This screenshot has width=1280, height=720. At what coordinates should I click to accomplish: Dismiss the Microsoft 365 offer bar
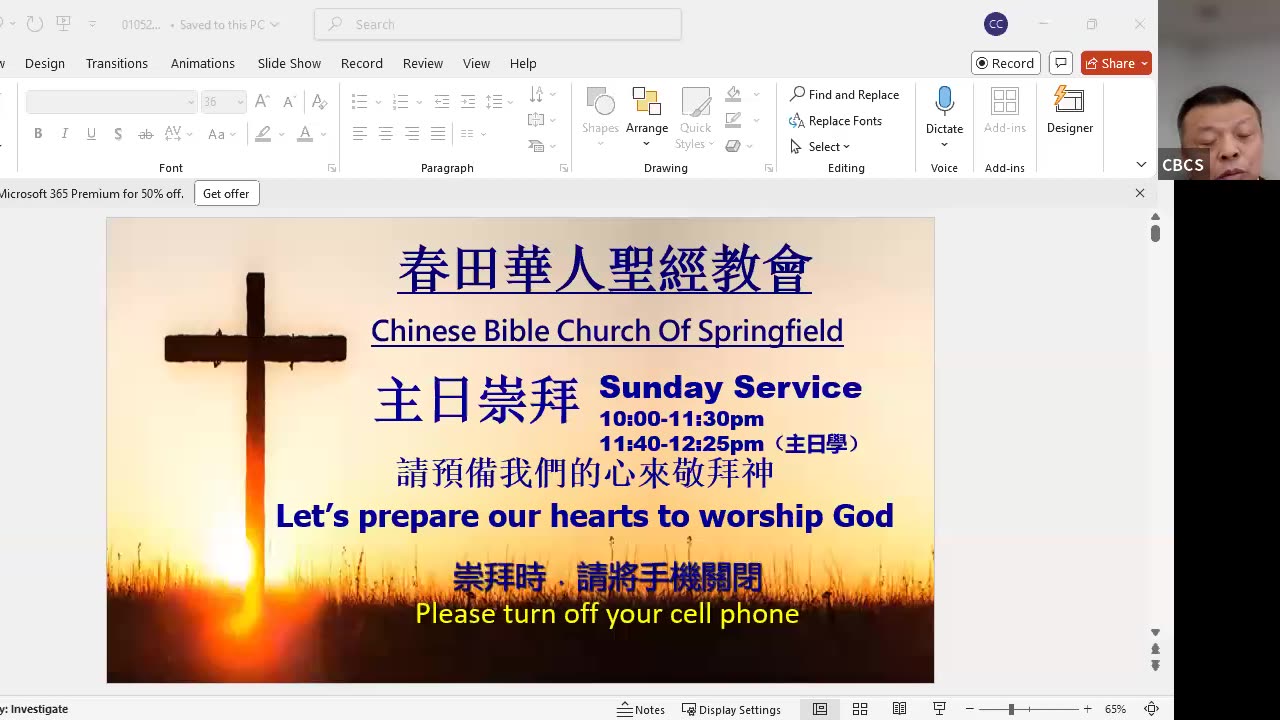click(1140, 193)
